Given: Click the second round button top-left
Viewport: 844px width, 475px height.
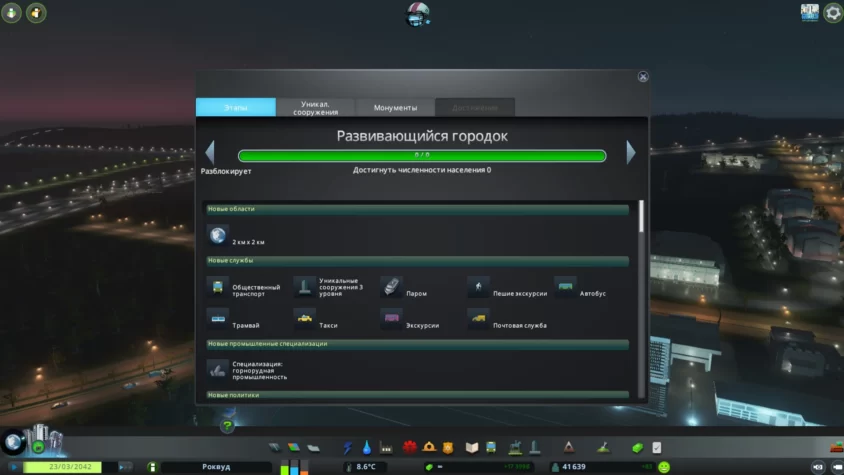Looking at the screenshot, I should [x=36, y=13].
